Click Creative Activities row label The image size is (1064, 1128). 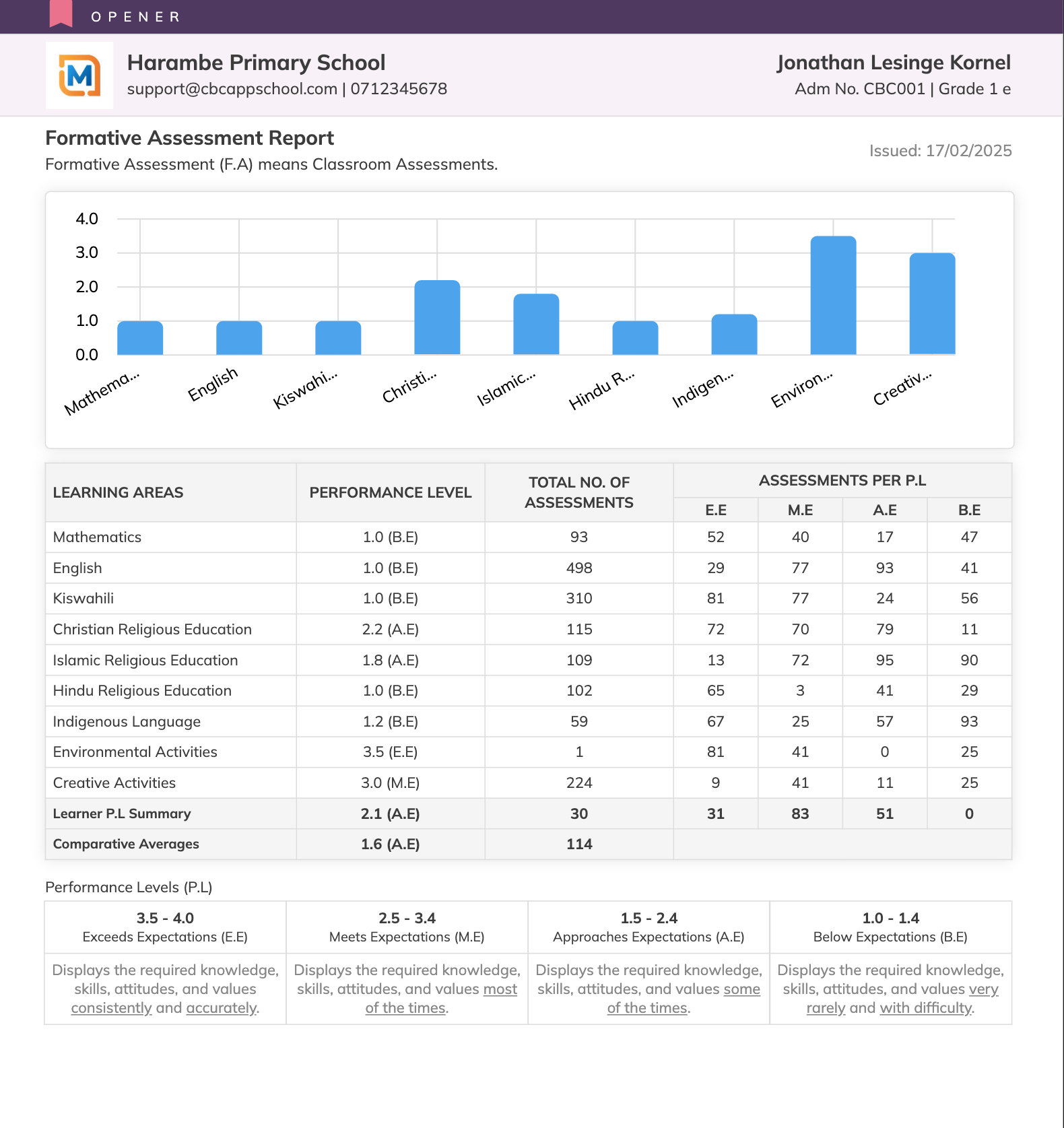click(114, 783)
